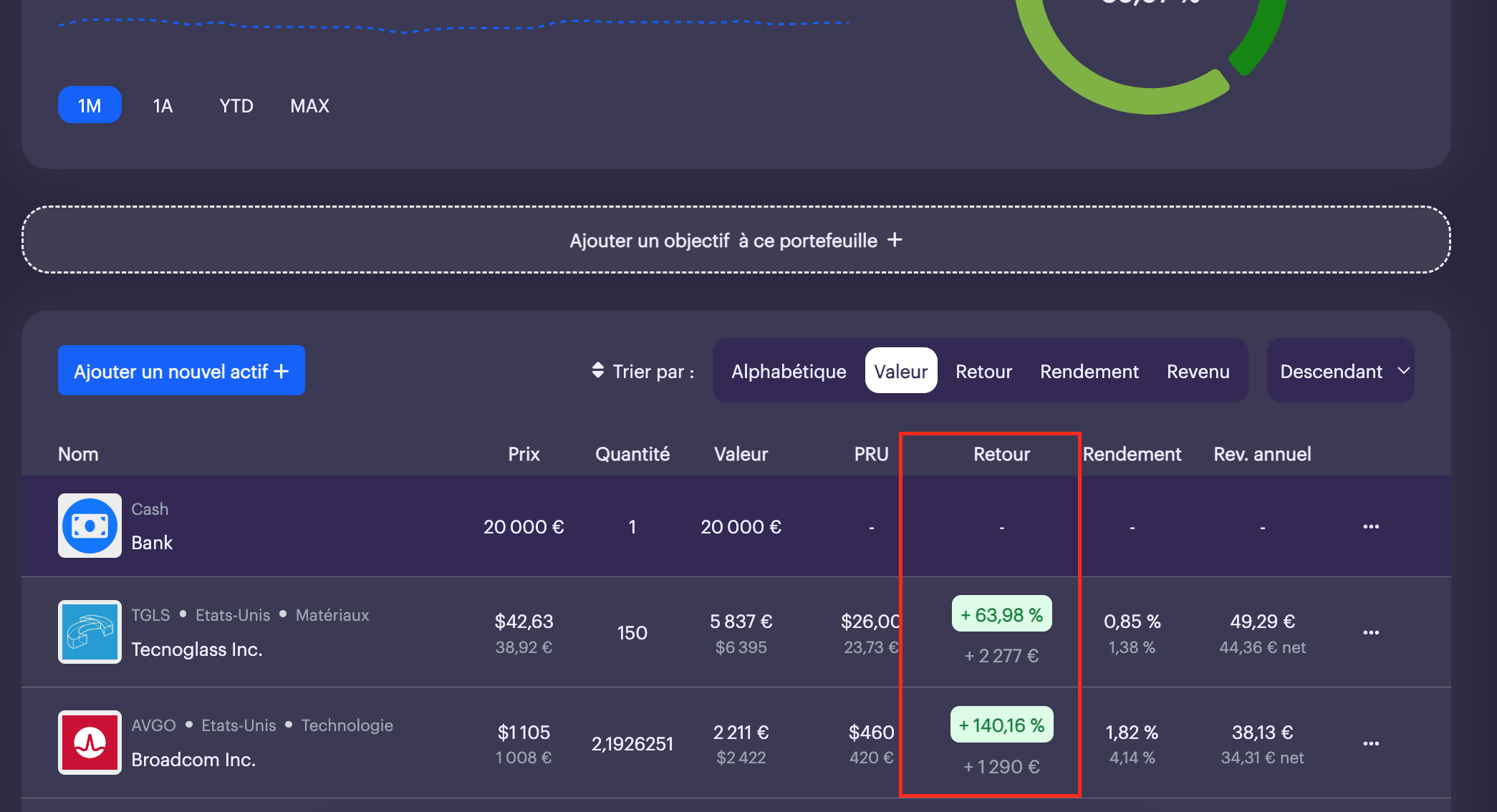Viewport: 1497px width, 812px height.
Task: Click the sort arrows icon beside Trier par
Action: point(598,370)
